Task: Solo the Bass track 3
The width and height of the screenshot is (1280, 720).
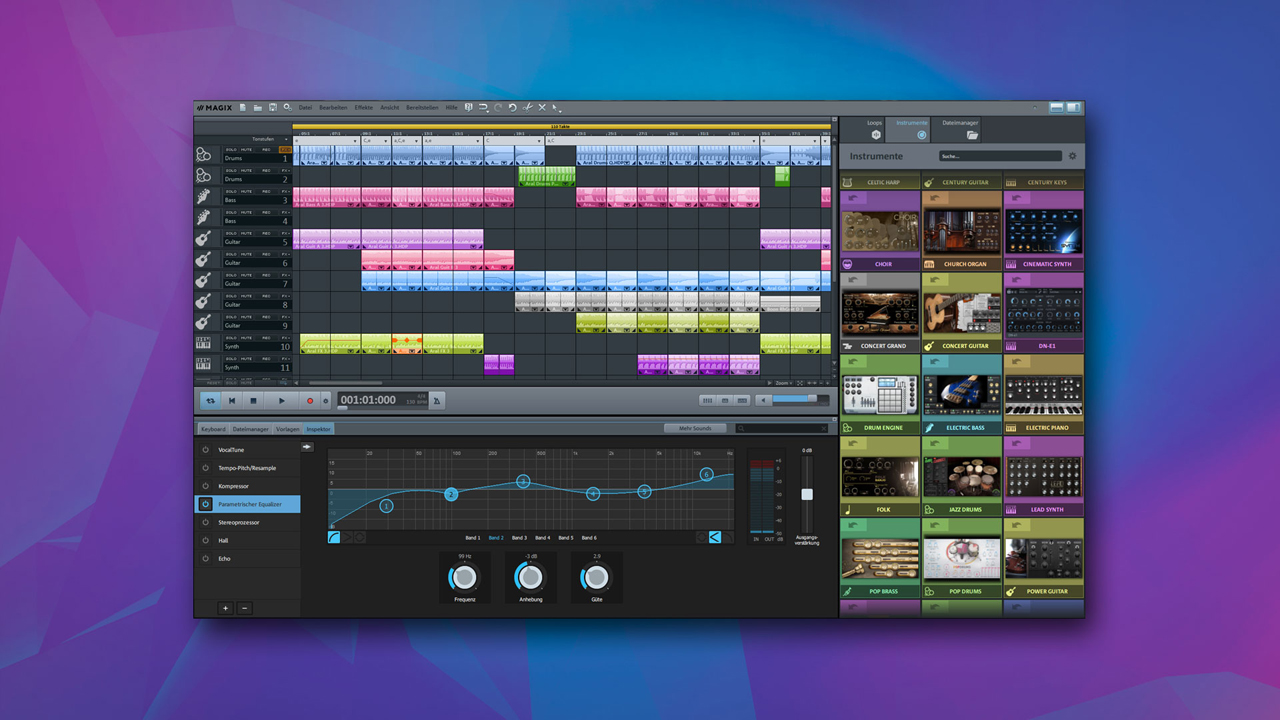Action: [x=231, y=192]
